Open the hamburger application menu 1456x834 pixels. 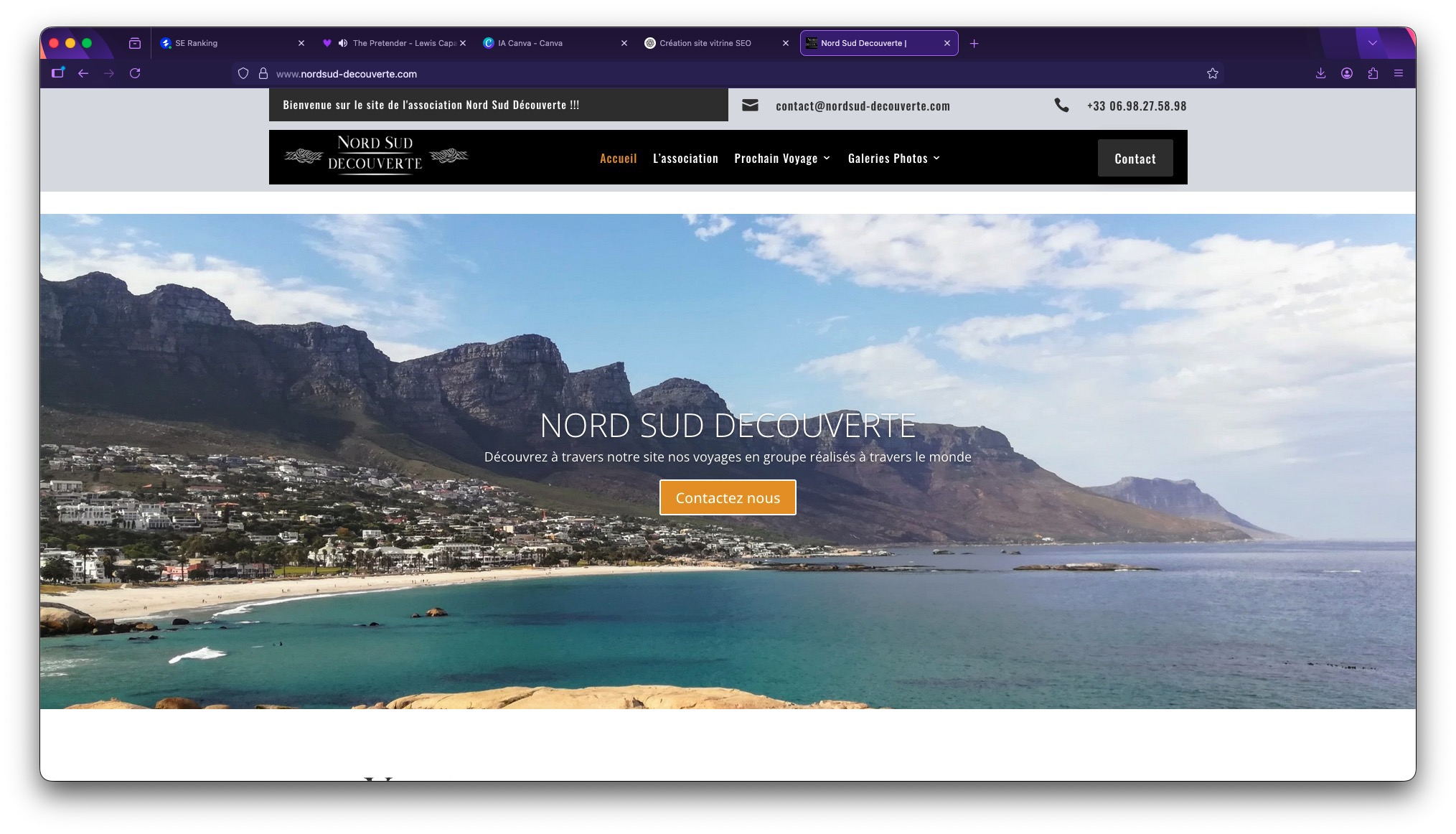pyautogui.click(x=1399, y=73)
